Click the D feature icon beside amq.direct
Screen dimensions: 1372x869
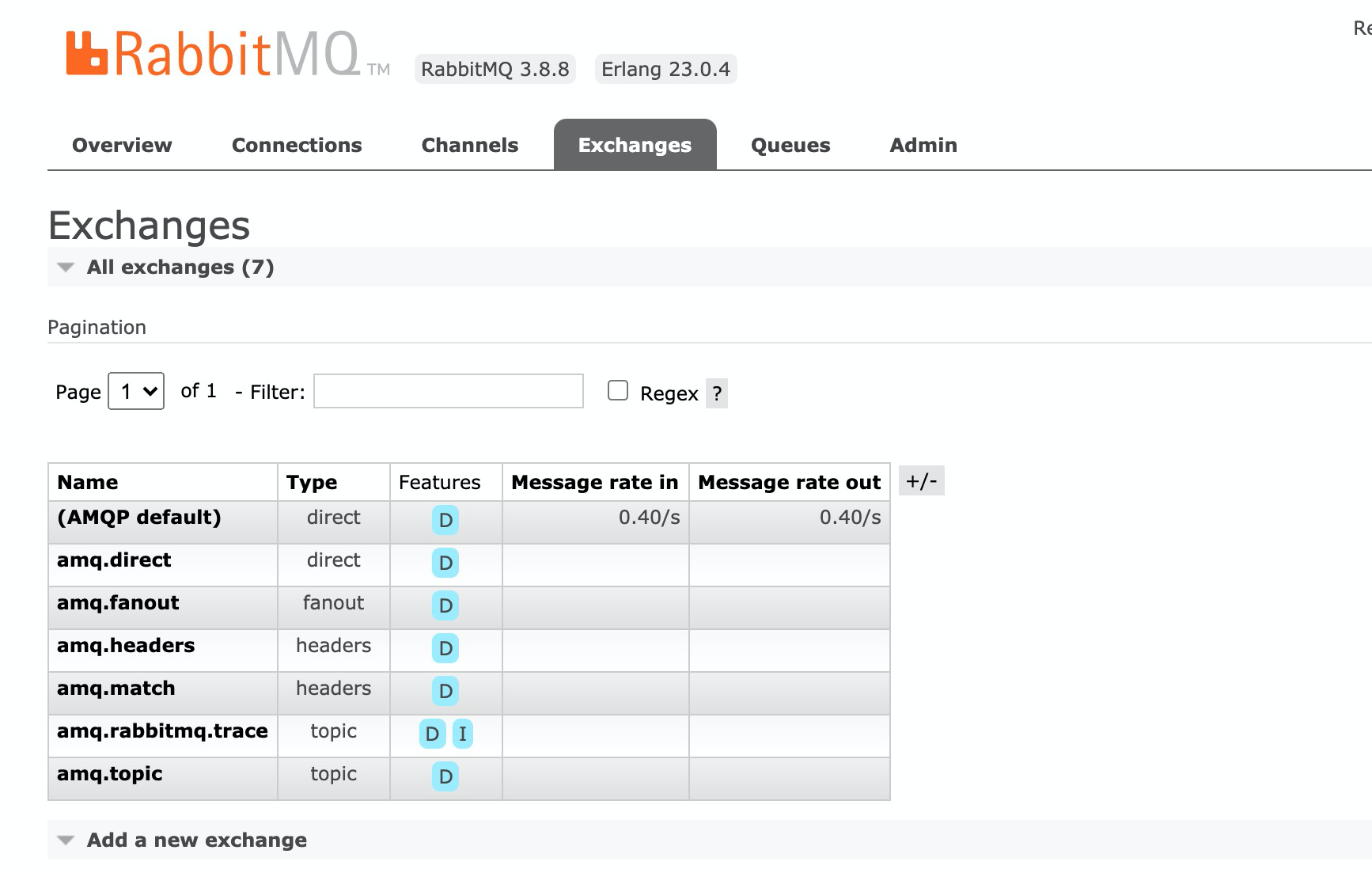(x=445, y=564)
